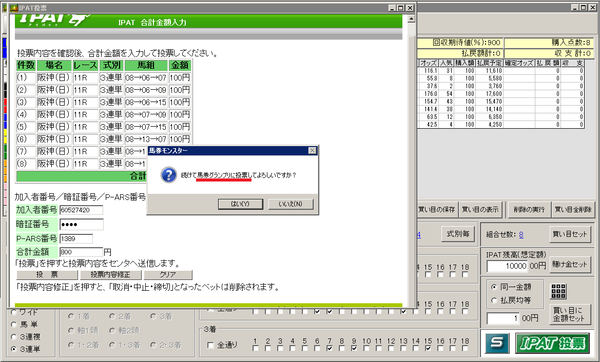The width and height of the screenshot is (600, 362).
Task: Click the IPAT logo in header
Action: (x=54, y=20)
